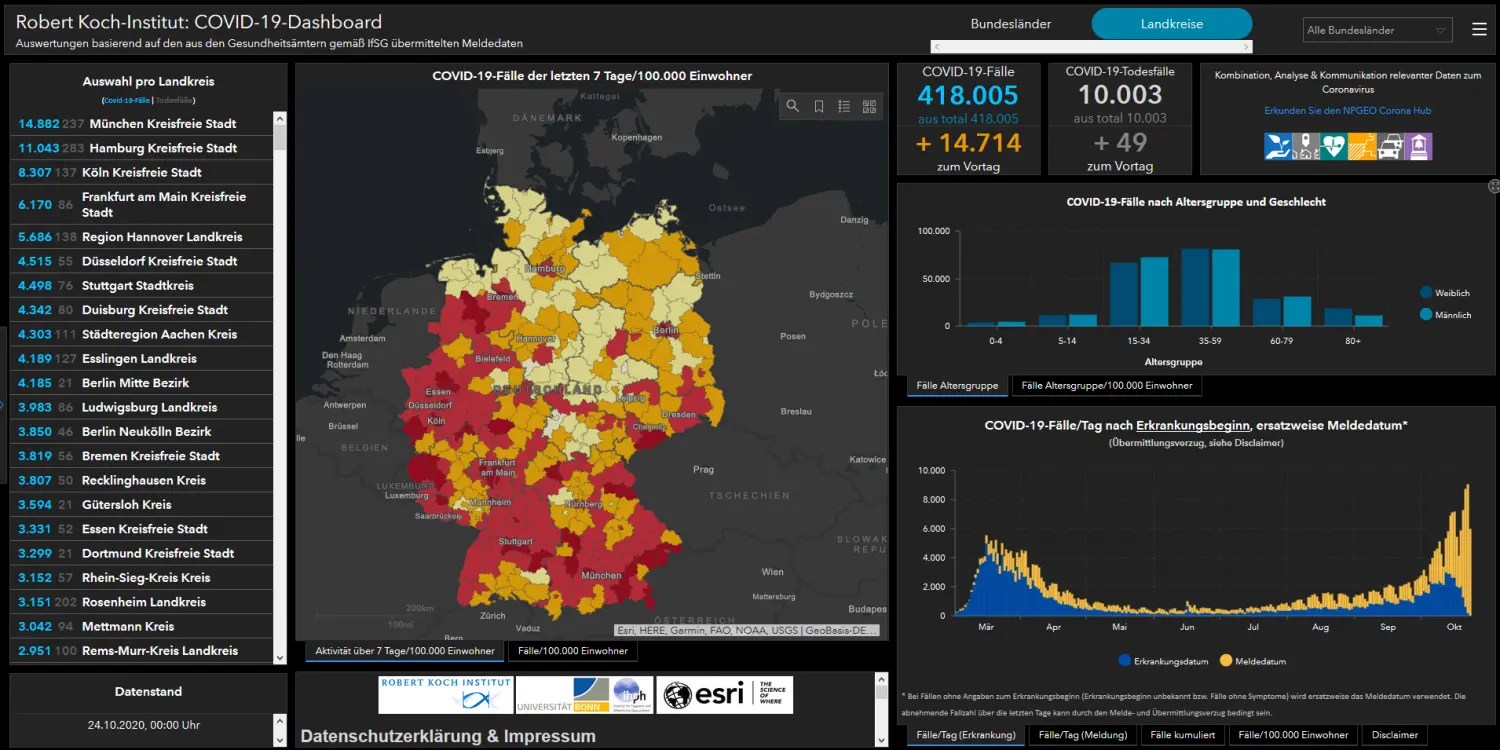Select the map search magnifier tool
The image size is (1500, 750).
793,105
